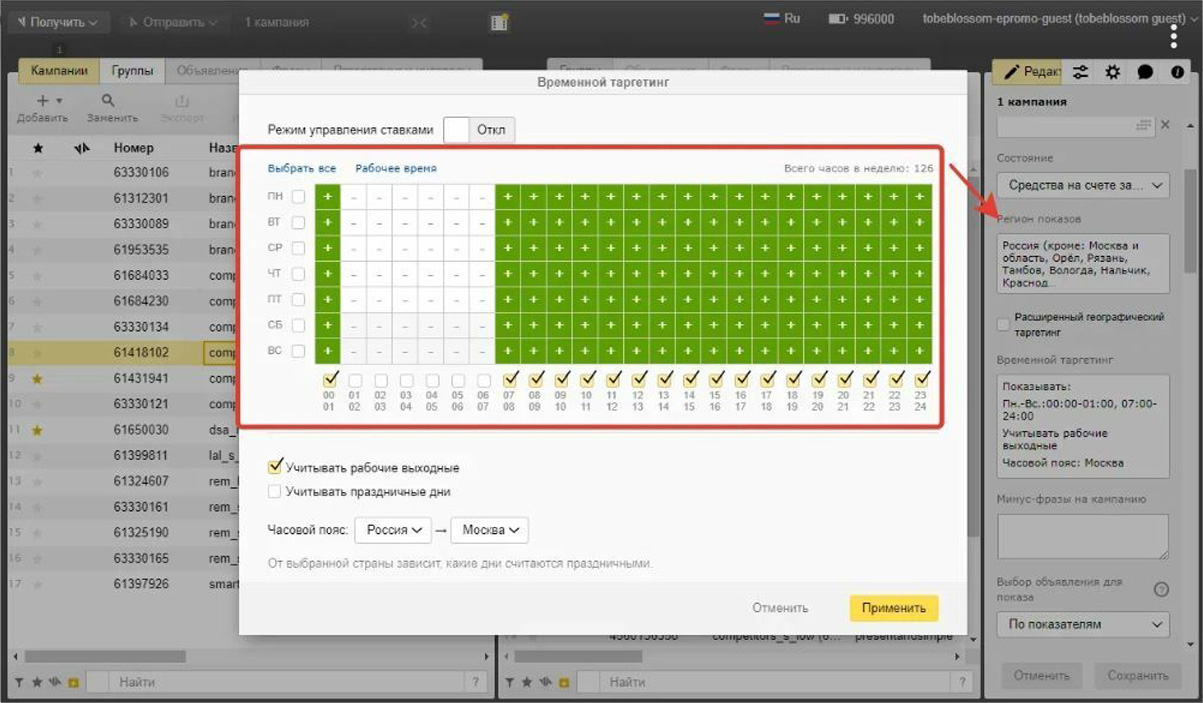Viewport: 1203px width, 703px height.
Task: Click the Добавить plus icon
Action: (43, 101)
